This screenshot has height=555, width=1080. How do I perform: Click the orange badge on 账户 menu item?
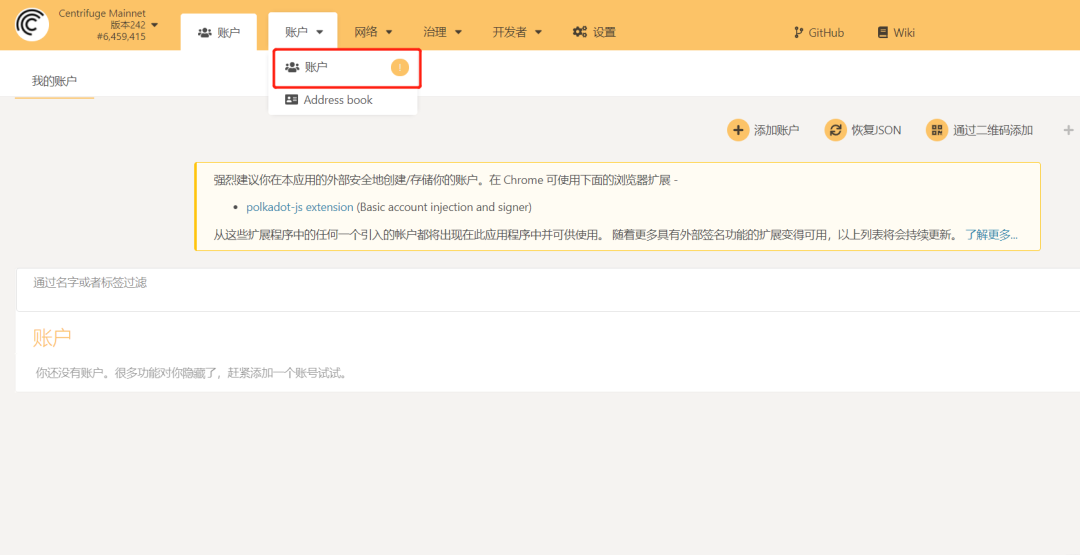click(400, 67)
